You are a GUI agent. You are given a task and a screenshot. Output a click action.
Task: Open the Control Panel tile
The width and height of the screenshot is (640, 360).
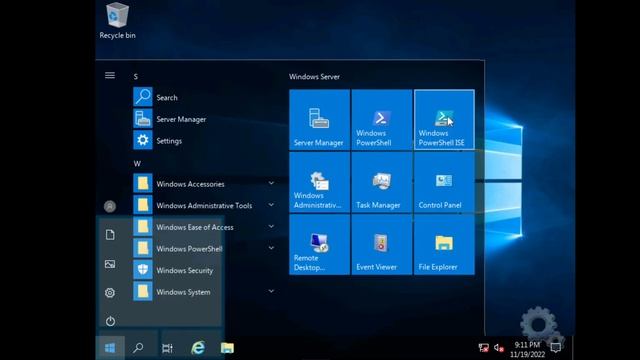tap(444, 182)
